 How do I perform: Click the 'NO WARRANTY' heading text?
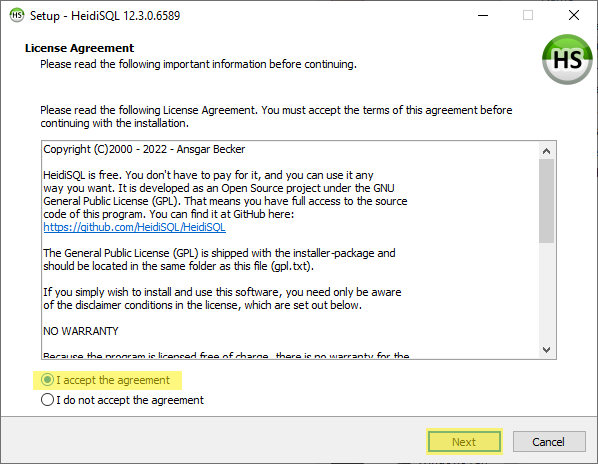(81, 331)
